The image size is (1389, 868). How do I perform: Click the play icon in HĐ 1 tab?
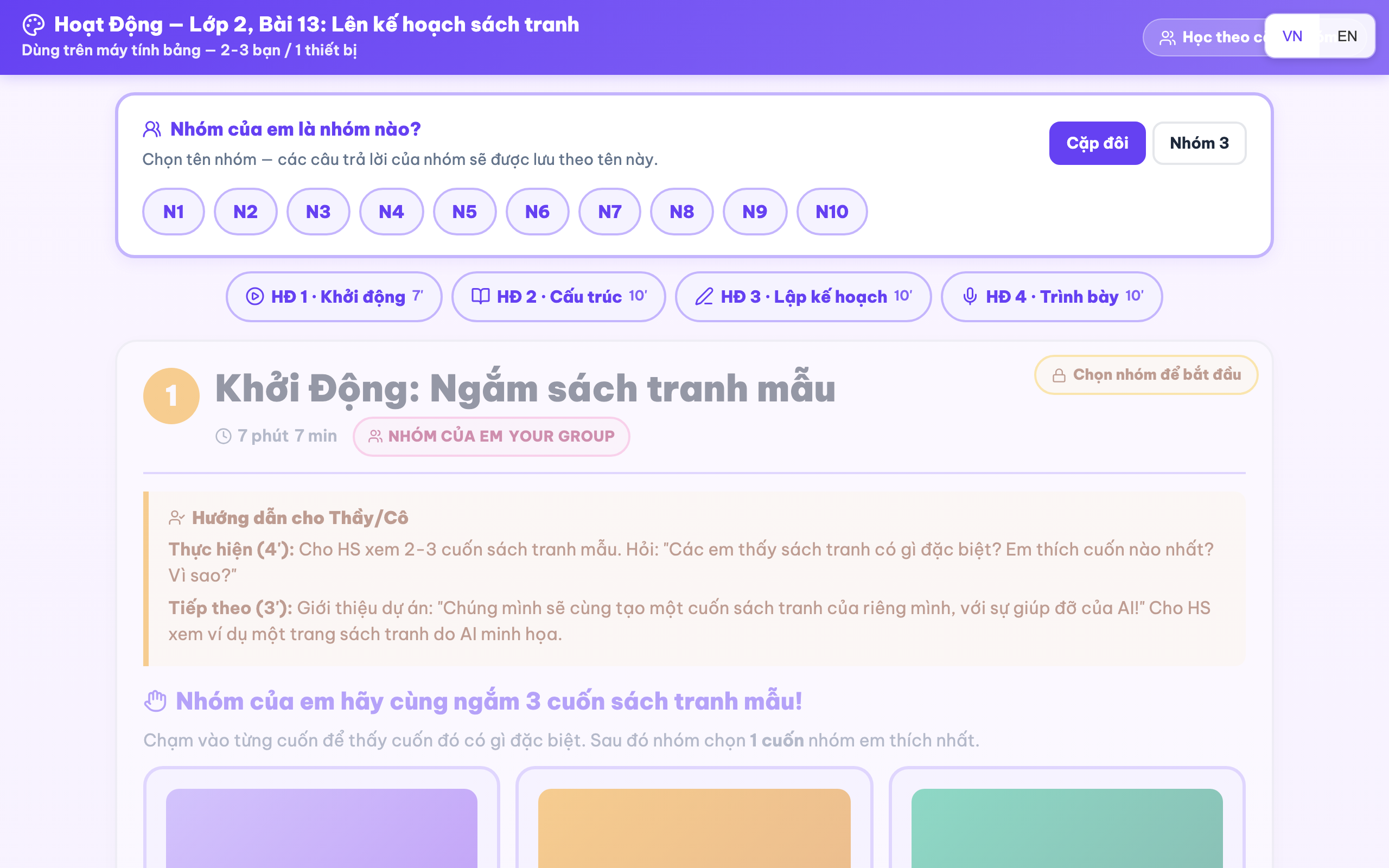pos(255,296)
